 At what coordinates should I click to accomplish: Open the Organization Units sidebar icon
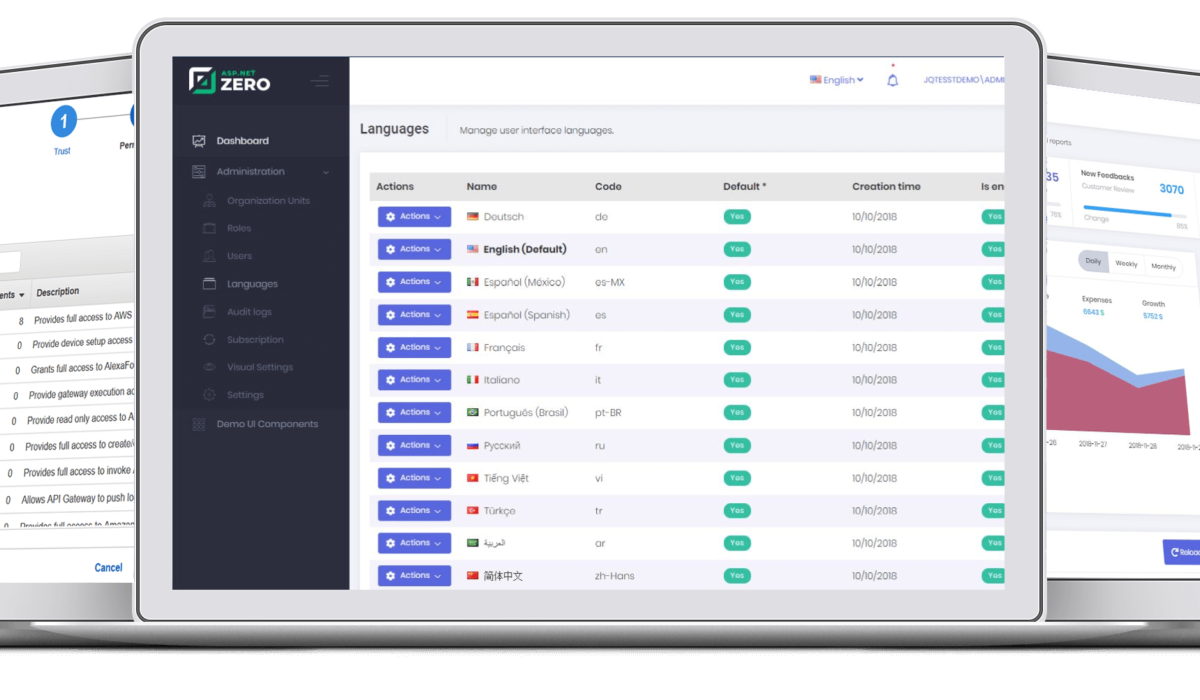[209, 200]
